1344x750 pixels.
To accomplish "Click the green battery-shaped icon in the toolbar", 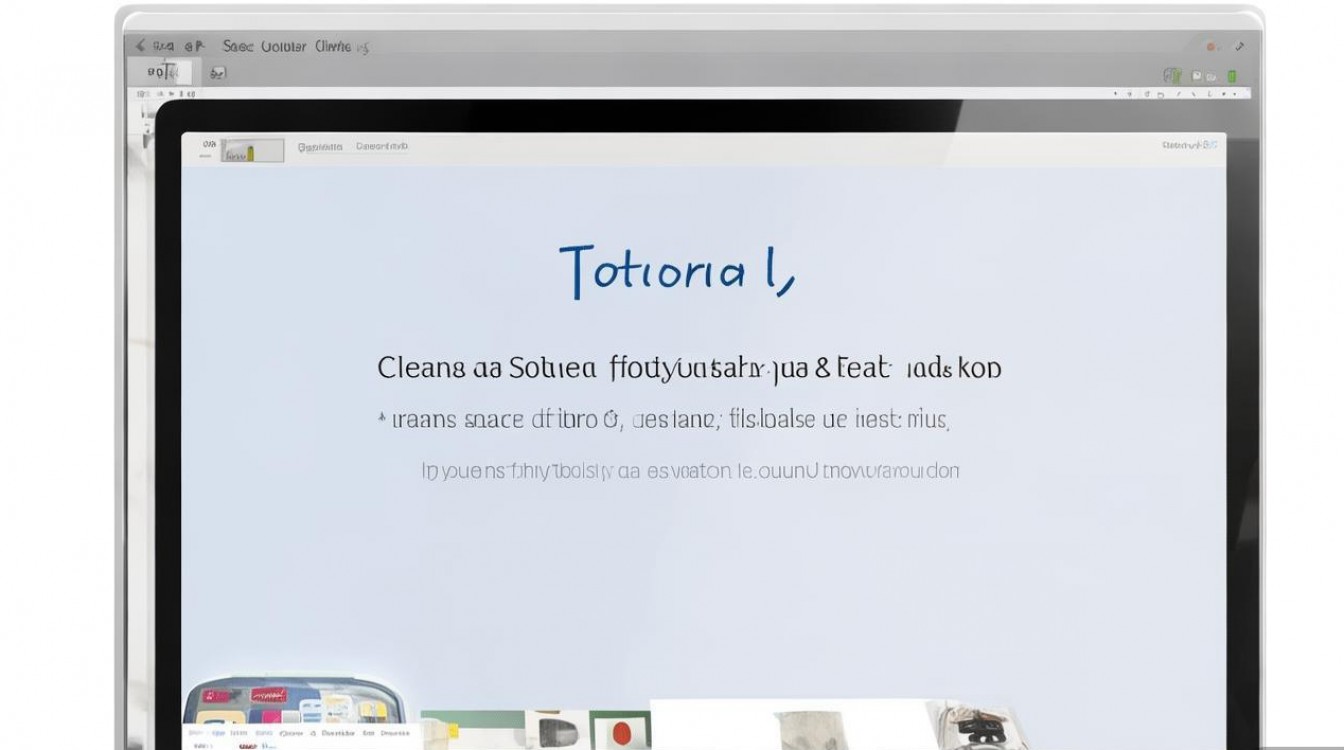I will (1232, 76).
